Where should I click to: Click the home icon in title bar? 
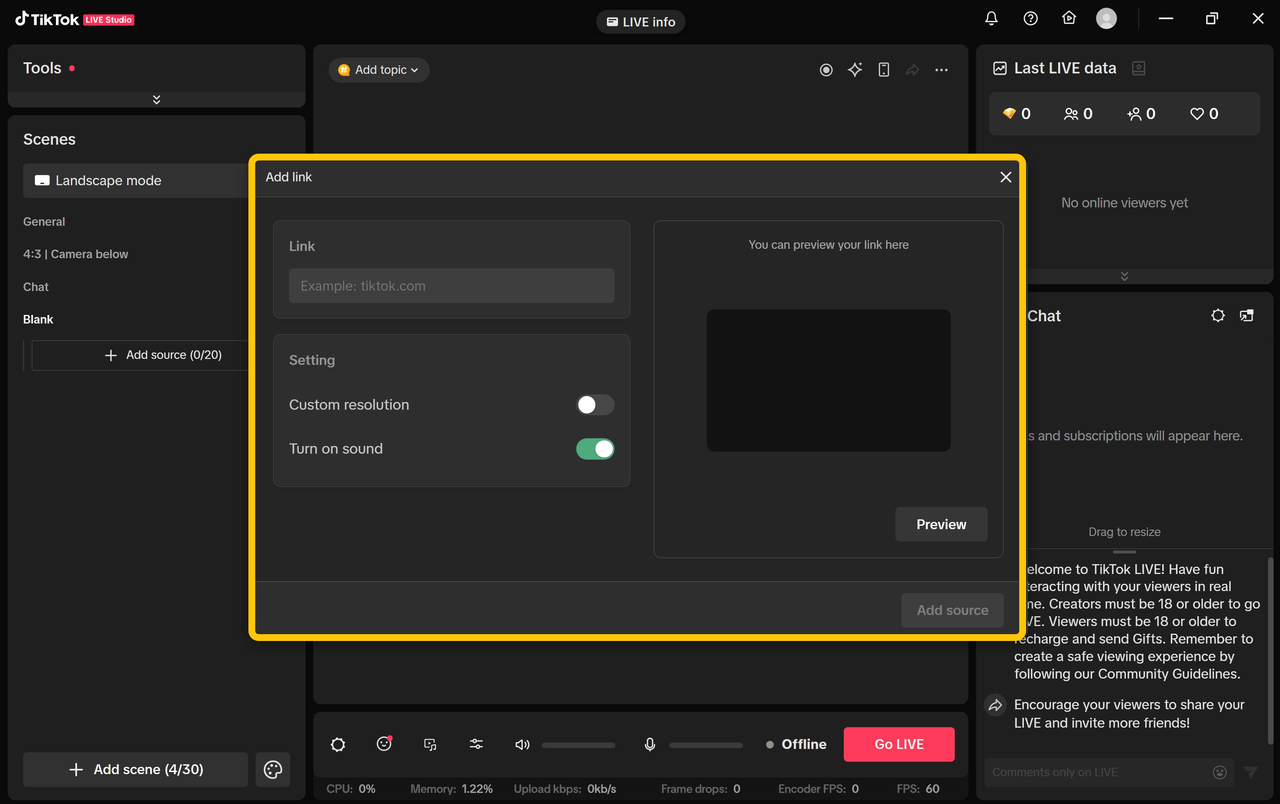coord(1069,19)
